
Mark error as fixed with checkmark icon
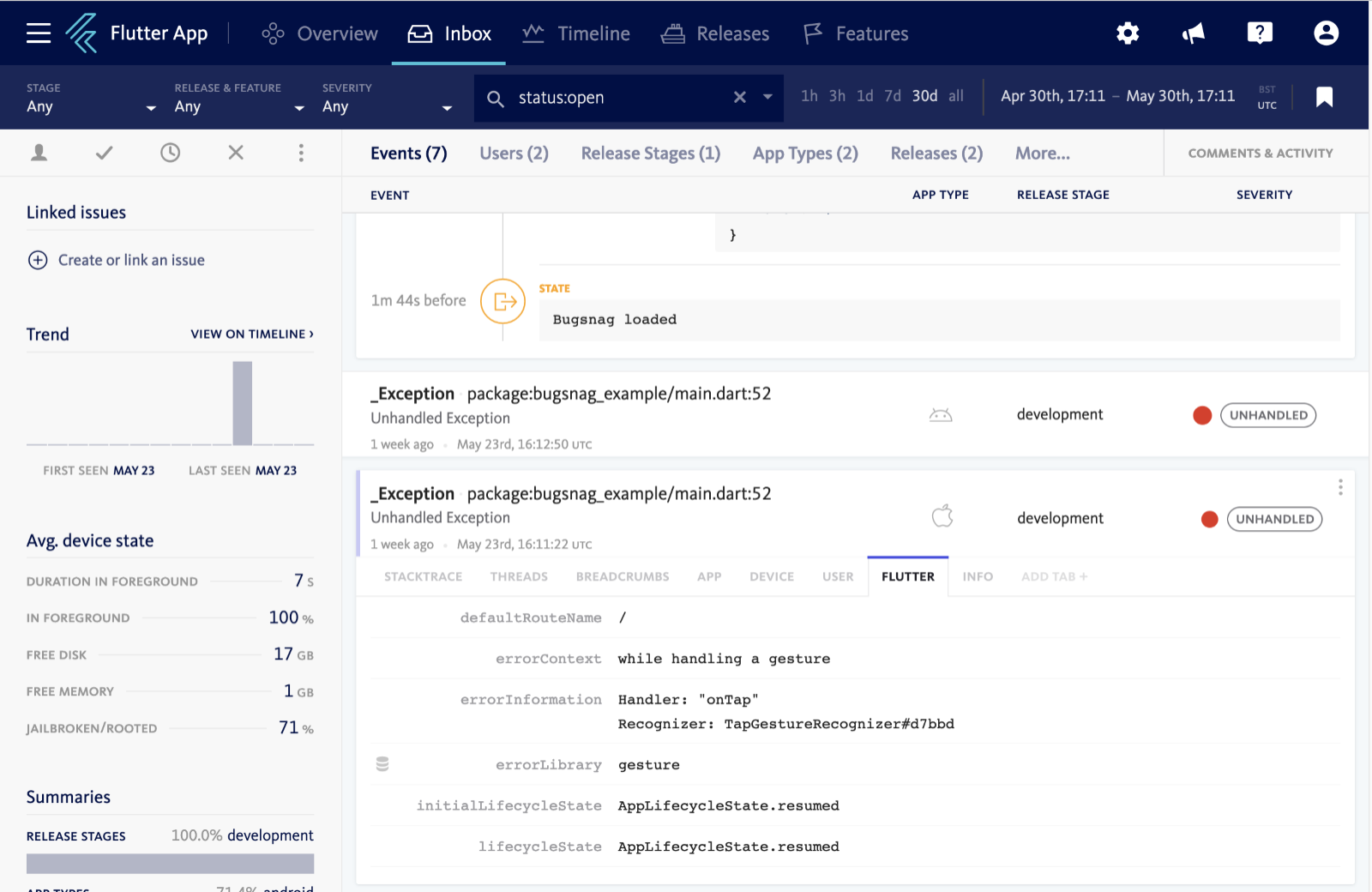point(104,153)
